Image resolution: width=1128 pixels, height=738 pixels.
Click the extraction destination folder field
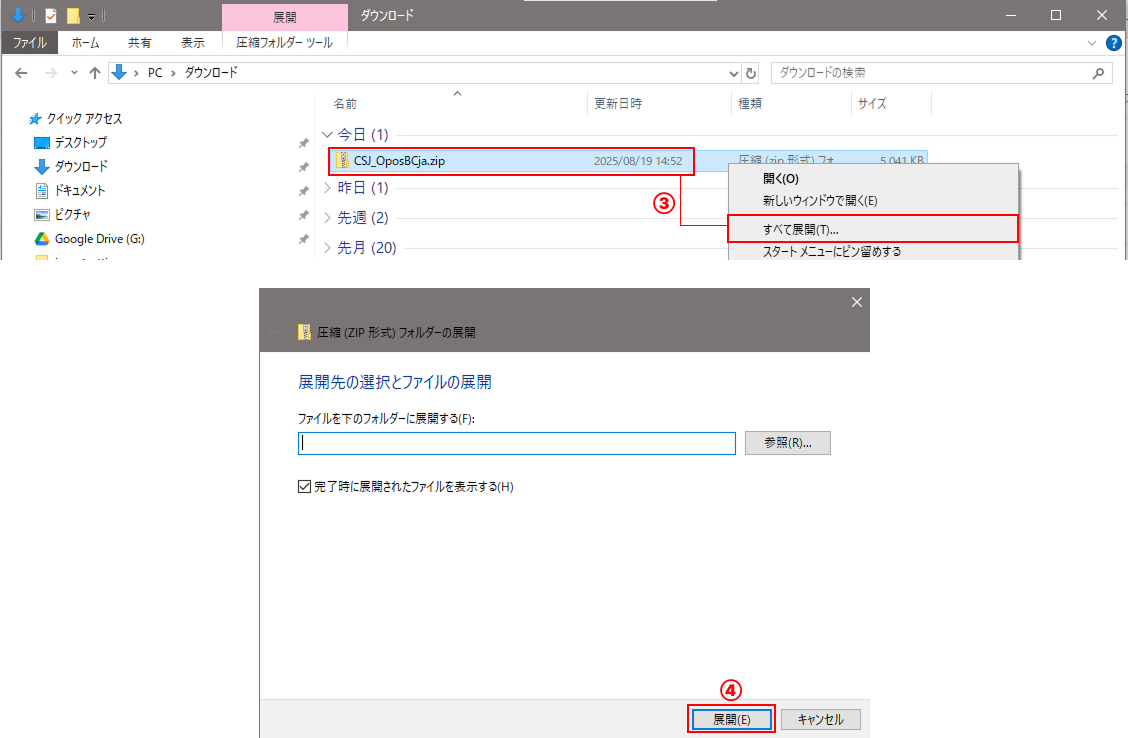pyautogui.click(x=516, y=443)
